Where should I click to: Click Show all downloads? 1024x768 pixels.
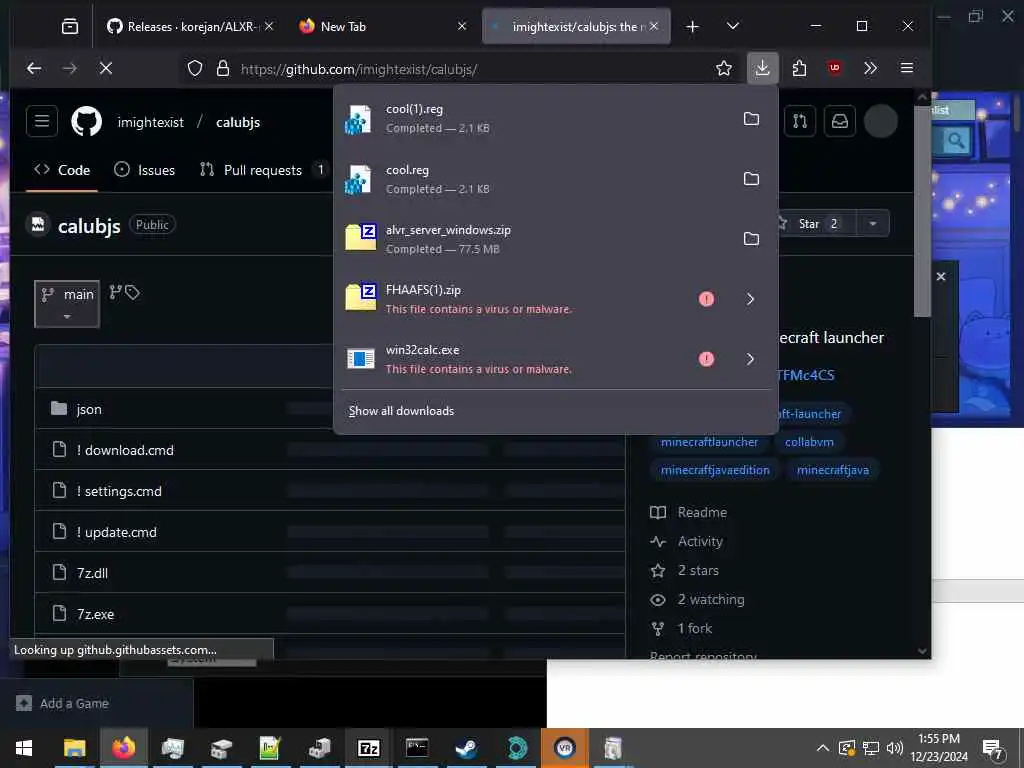tap(401, 411)
